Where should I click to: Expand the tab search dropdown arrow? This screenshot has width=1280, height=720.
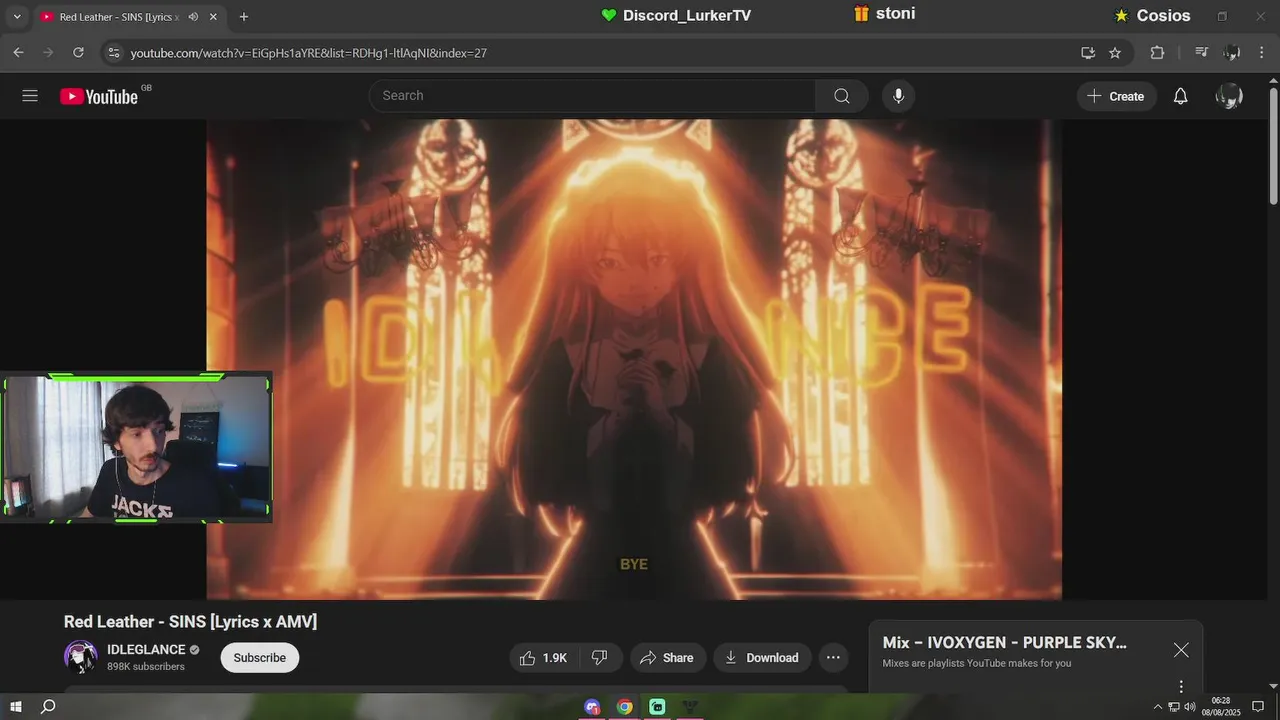click(x=16, y=17)
